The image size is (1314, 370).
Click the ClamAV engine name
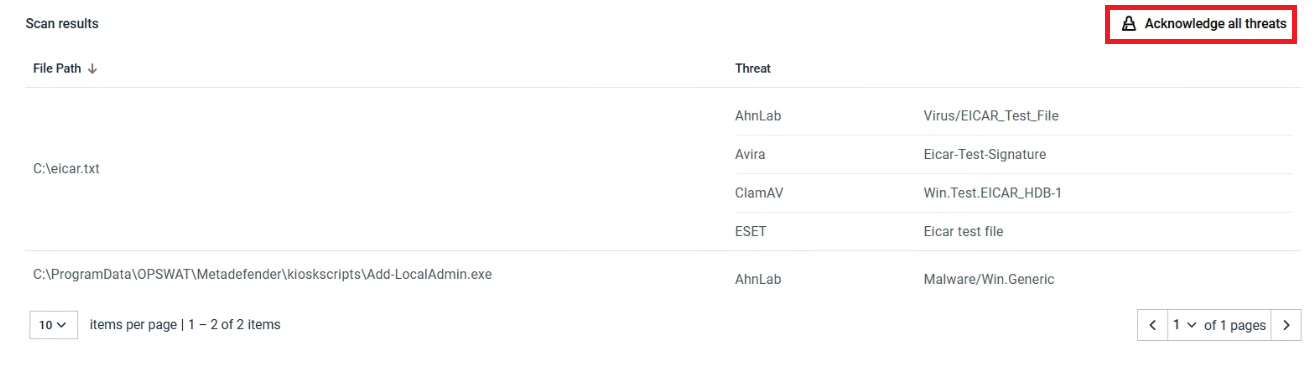coord(758,193)
